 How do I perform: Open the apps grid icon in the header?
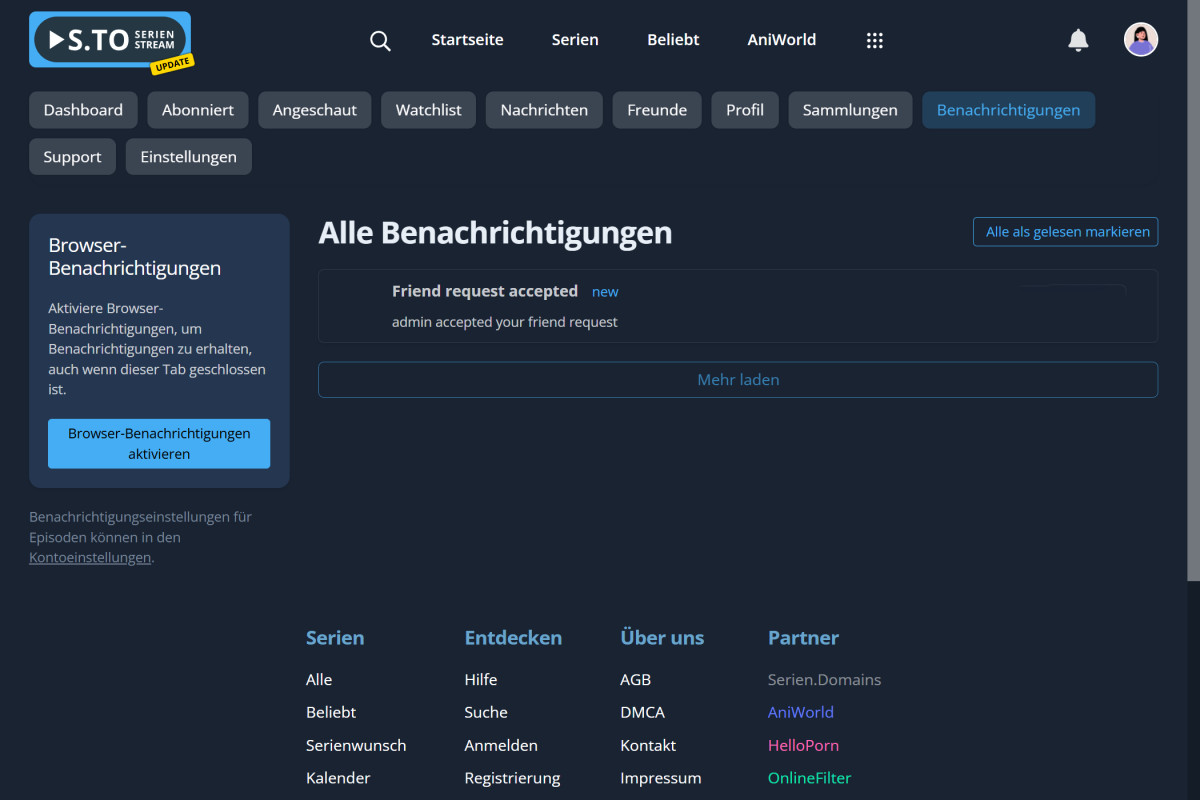875,40
